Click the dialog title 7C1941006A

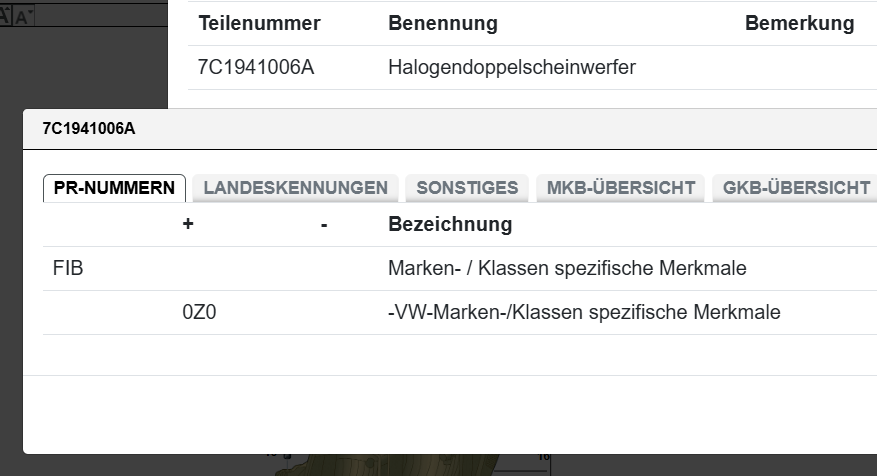(x=88, y=129)
